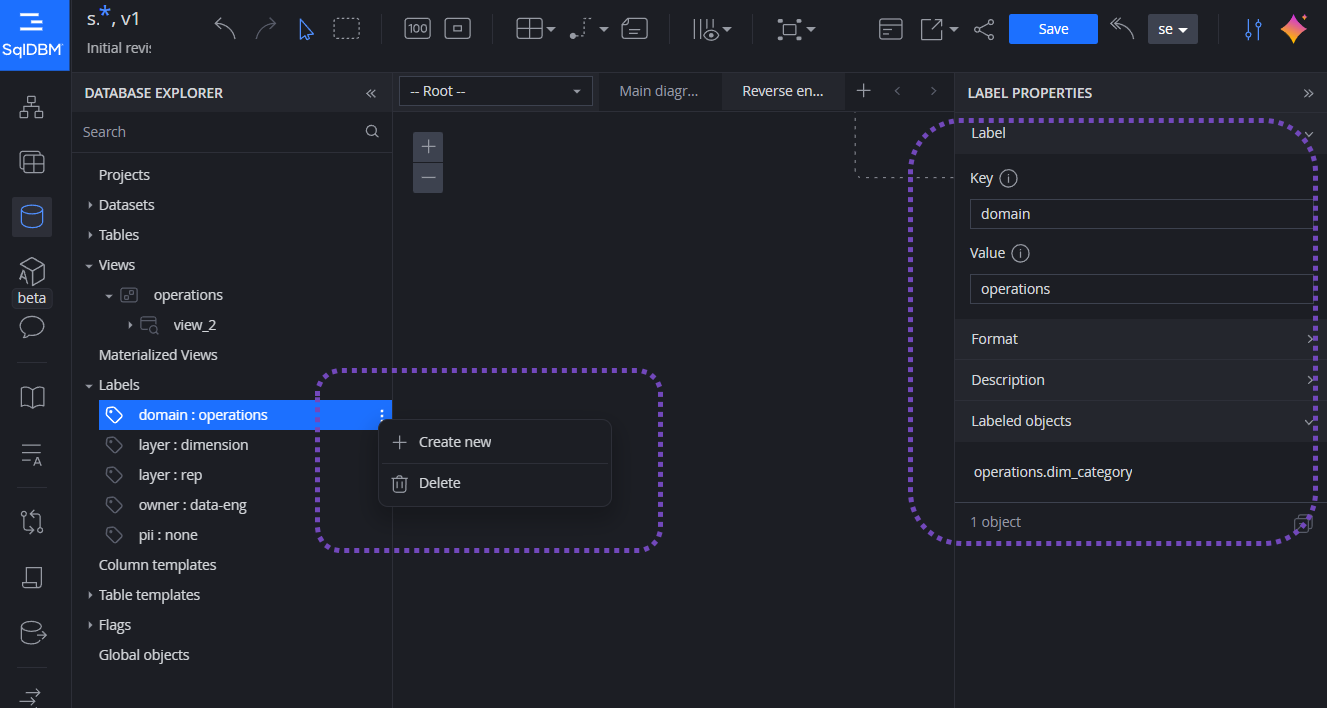
Task: Activate the marquee selection tool
Action: (x=346, y=29)
